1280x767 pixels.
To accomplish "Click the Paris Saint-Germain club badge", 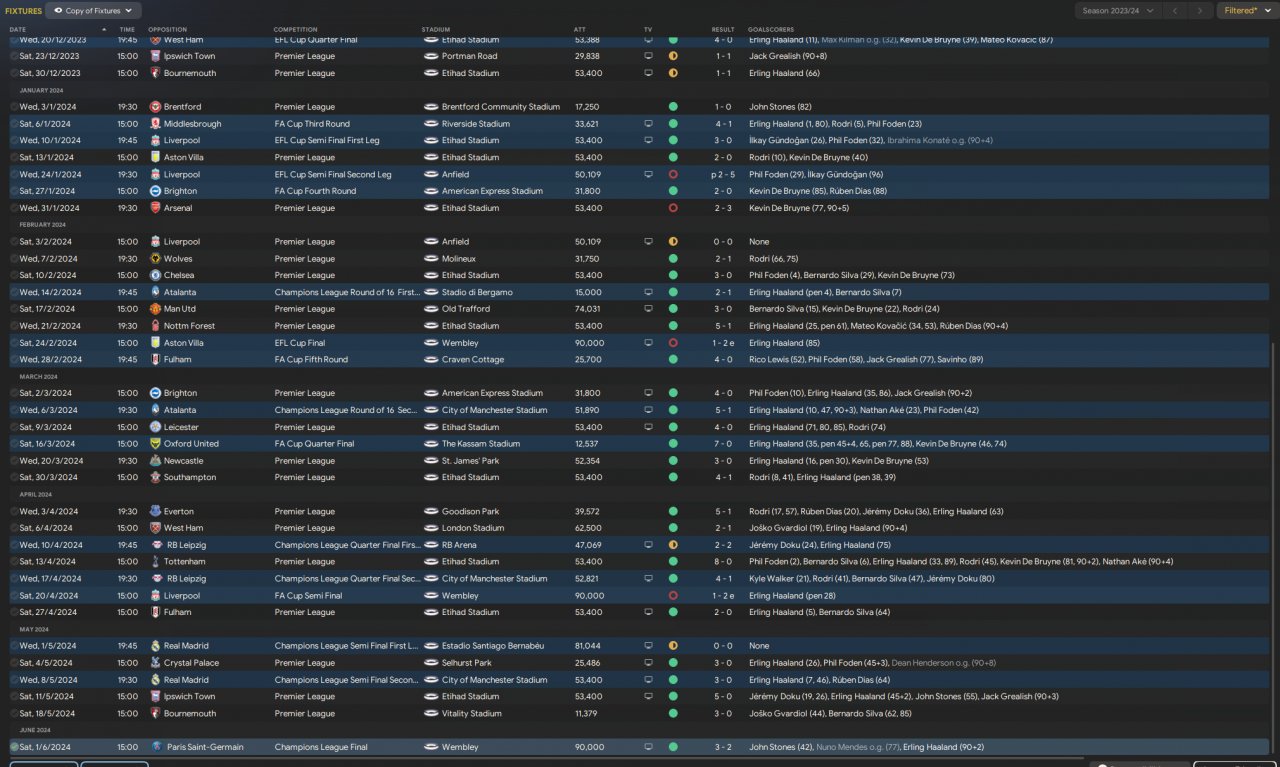I will [x=155, y=747].
